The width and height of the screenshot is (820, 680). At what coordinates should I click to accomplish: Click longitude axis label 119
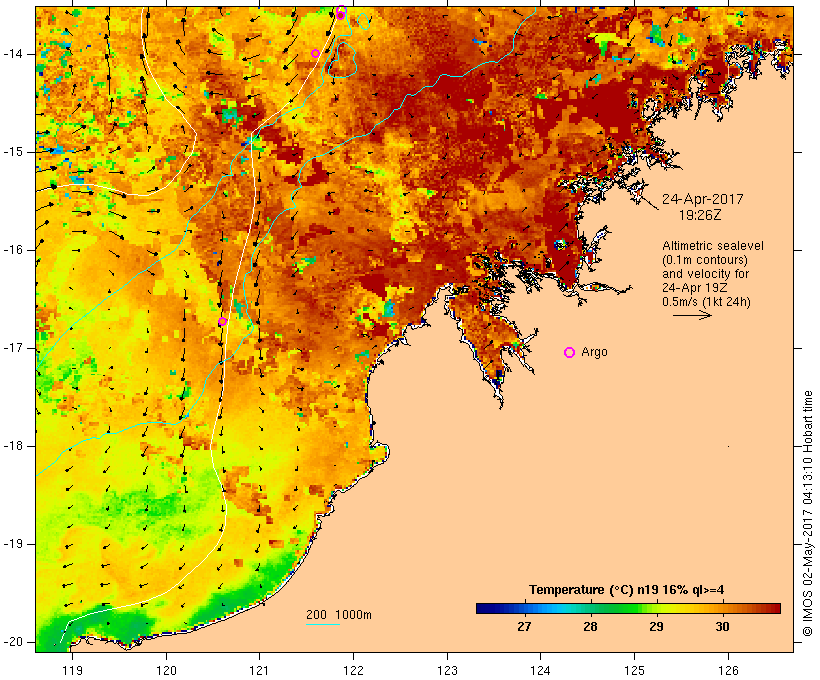[72, 670]
